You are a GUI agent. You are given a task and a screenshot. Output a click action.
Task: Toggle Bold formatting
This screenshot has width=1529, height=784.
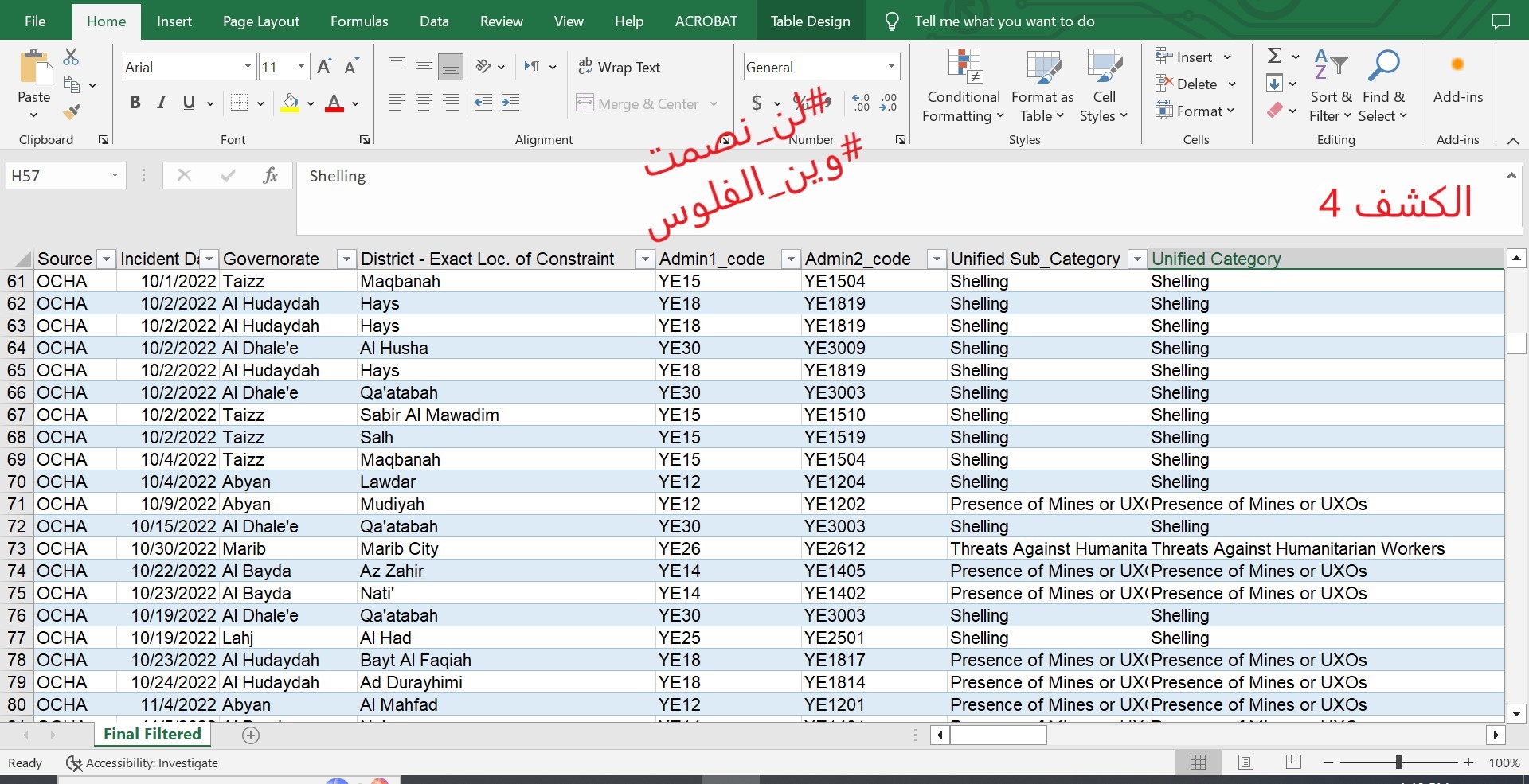coord(135,103)
